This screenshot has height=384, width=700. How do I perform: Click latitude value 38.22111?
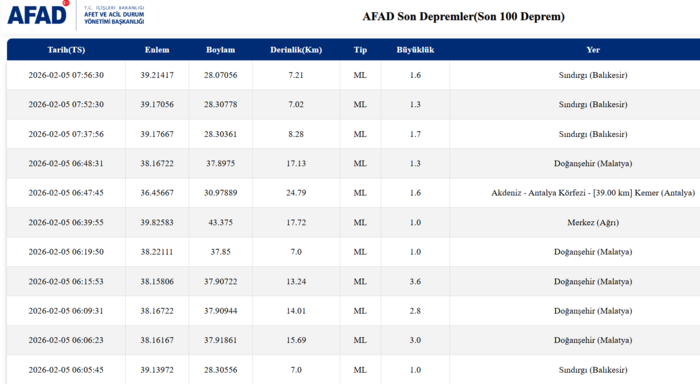coord(157,252)
